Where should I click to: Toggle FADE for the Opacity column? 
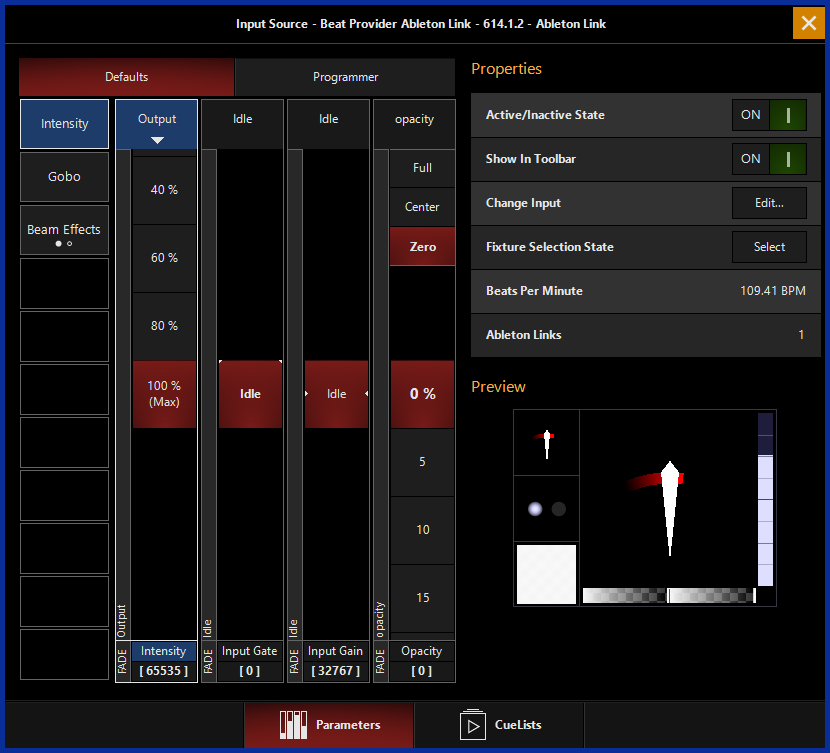tap(381, 661)
